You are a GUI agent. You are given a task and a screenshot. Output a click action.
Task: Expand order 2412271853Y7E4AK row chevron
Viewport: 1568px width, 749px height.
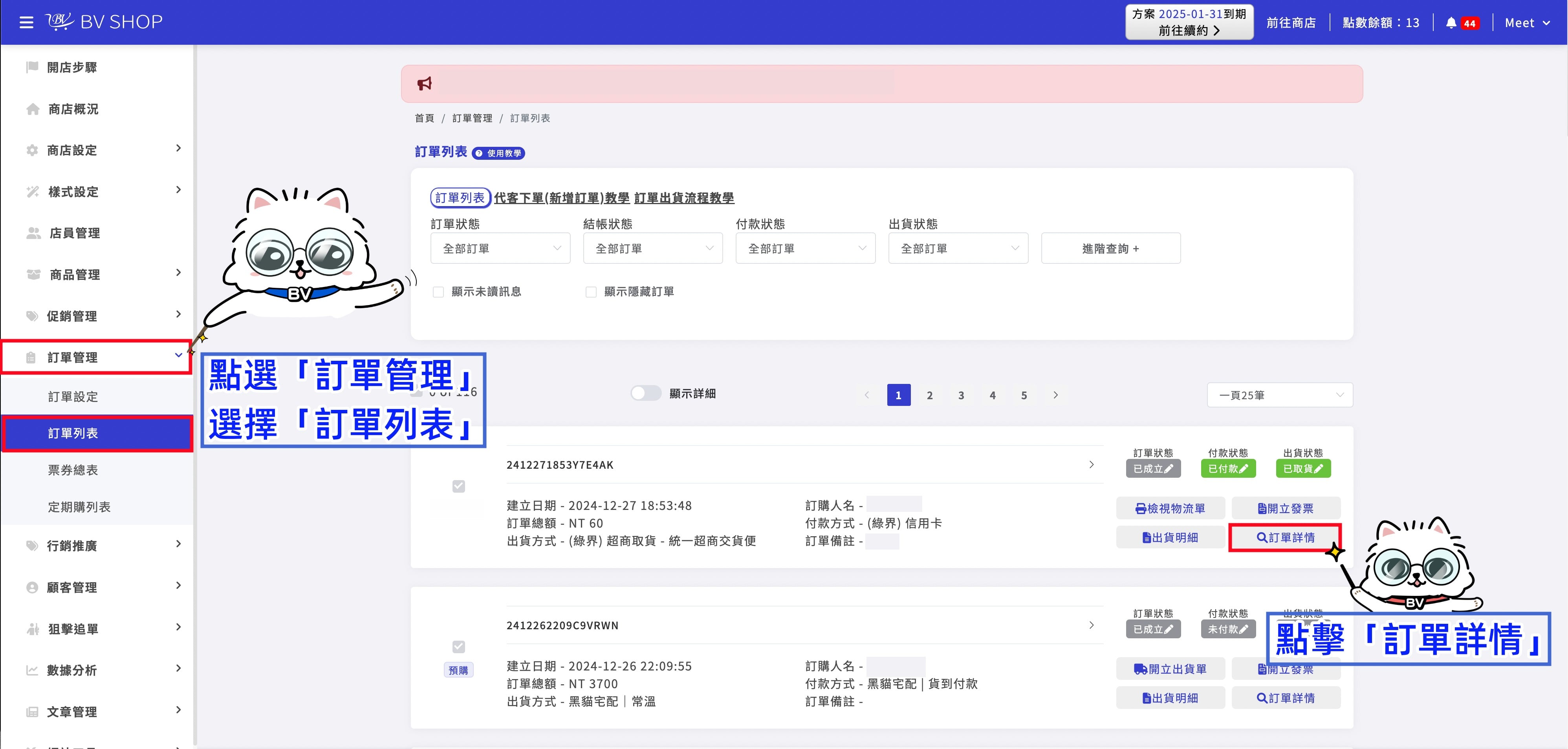click(1091, 465)
